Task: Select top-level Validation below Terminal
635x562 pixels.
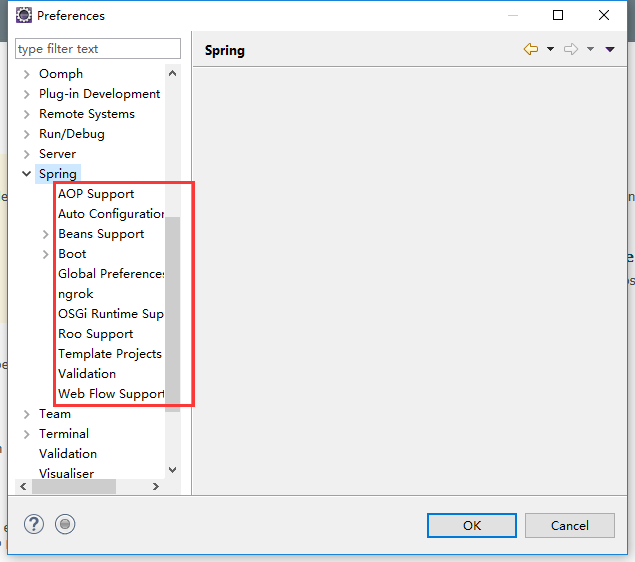Action: pos(68,454)
